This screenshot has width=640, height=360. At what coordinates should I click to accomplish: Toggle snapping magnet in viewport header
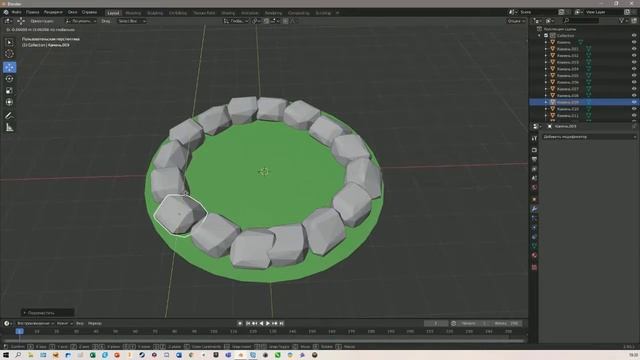click(266, 21)
